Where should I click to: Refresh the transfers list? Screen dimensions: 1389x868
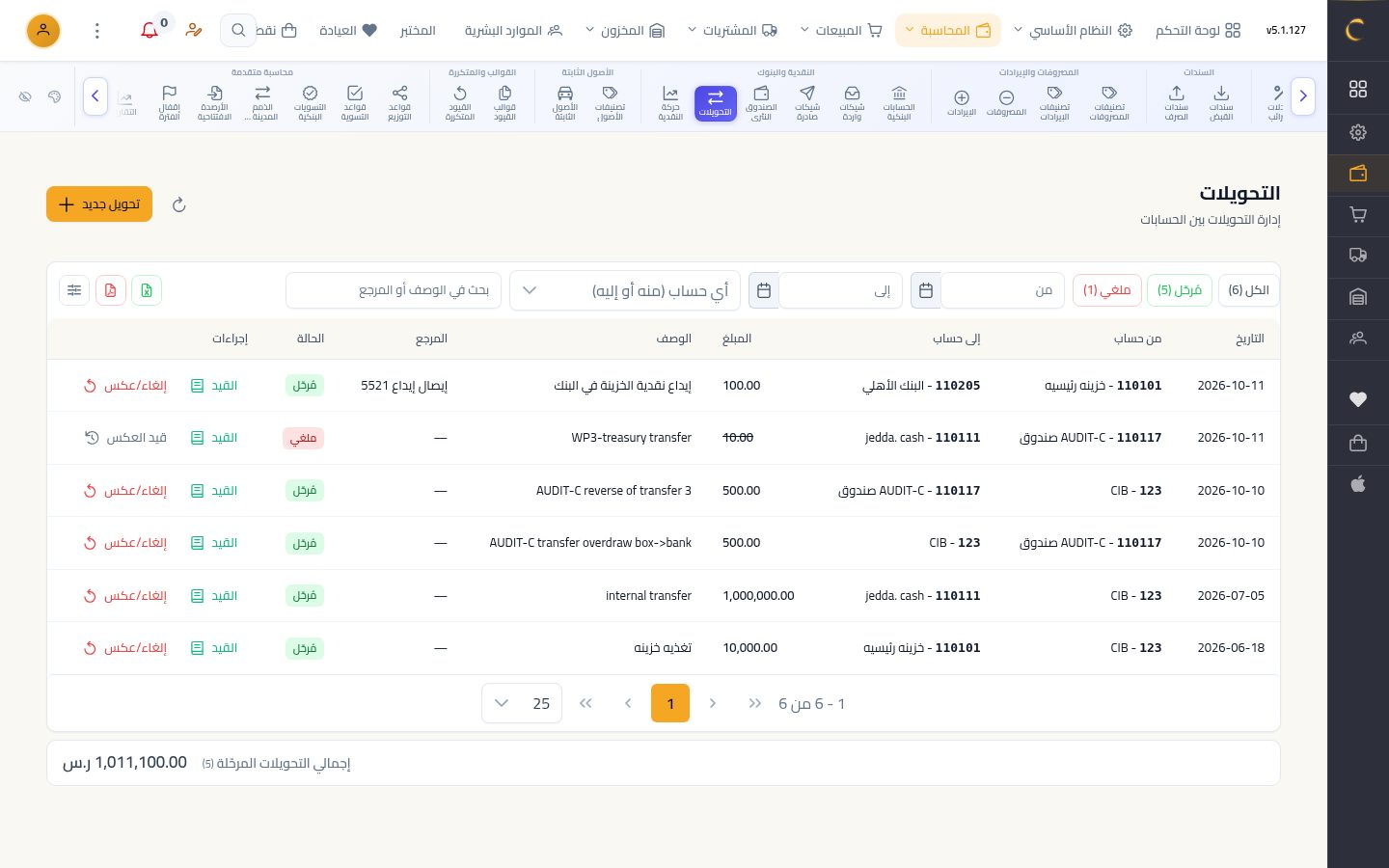point(178,204)
